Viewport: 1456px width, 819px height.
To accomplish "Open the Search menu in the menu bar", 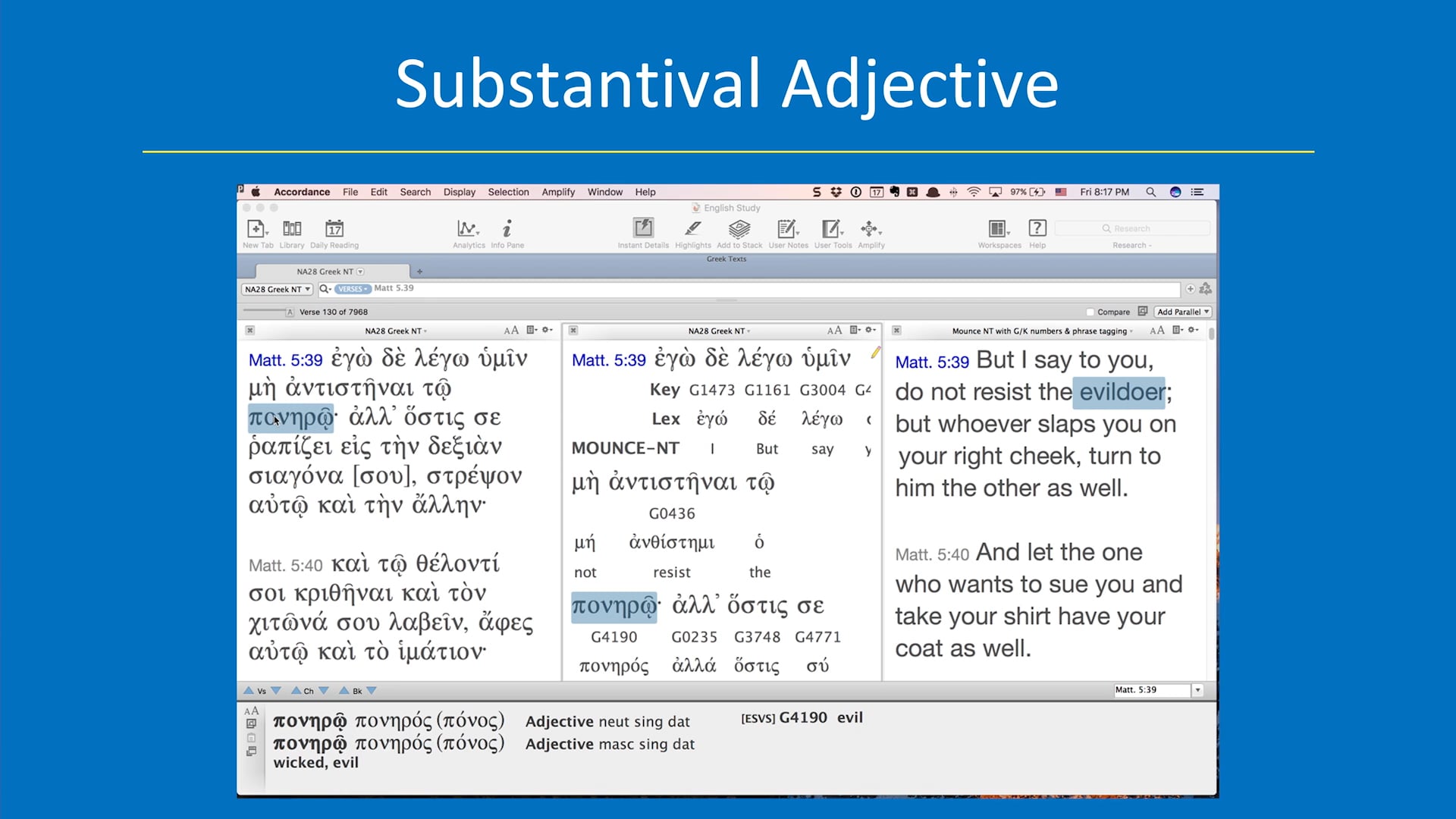I will (415, 192).
